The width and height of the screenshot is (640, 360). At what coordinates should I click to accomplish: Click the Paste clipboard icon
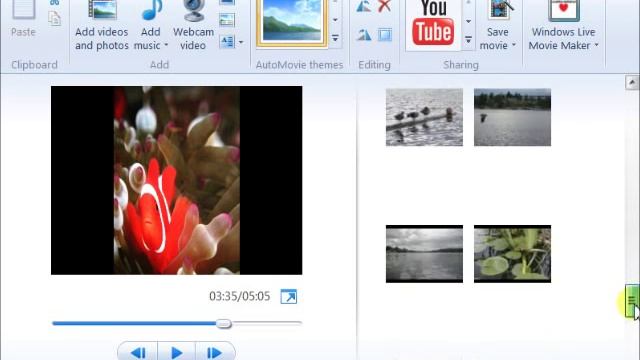(23, 9)
